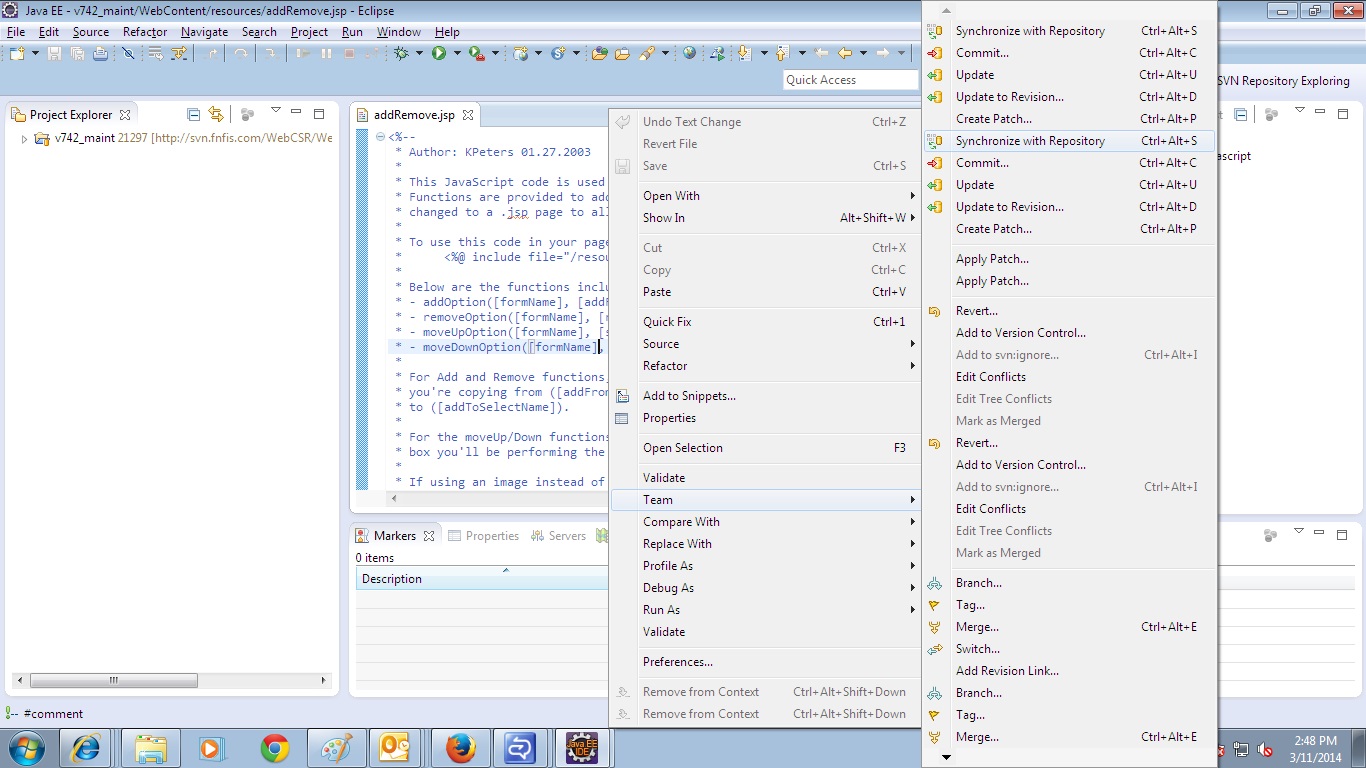Click the Team submenu scroll-up arrow
Screen dimensions: 1366x768
click(946, 10)
